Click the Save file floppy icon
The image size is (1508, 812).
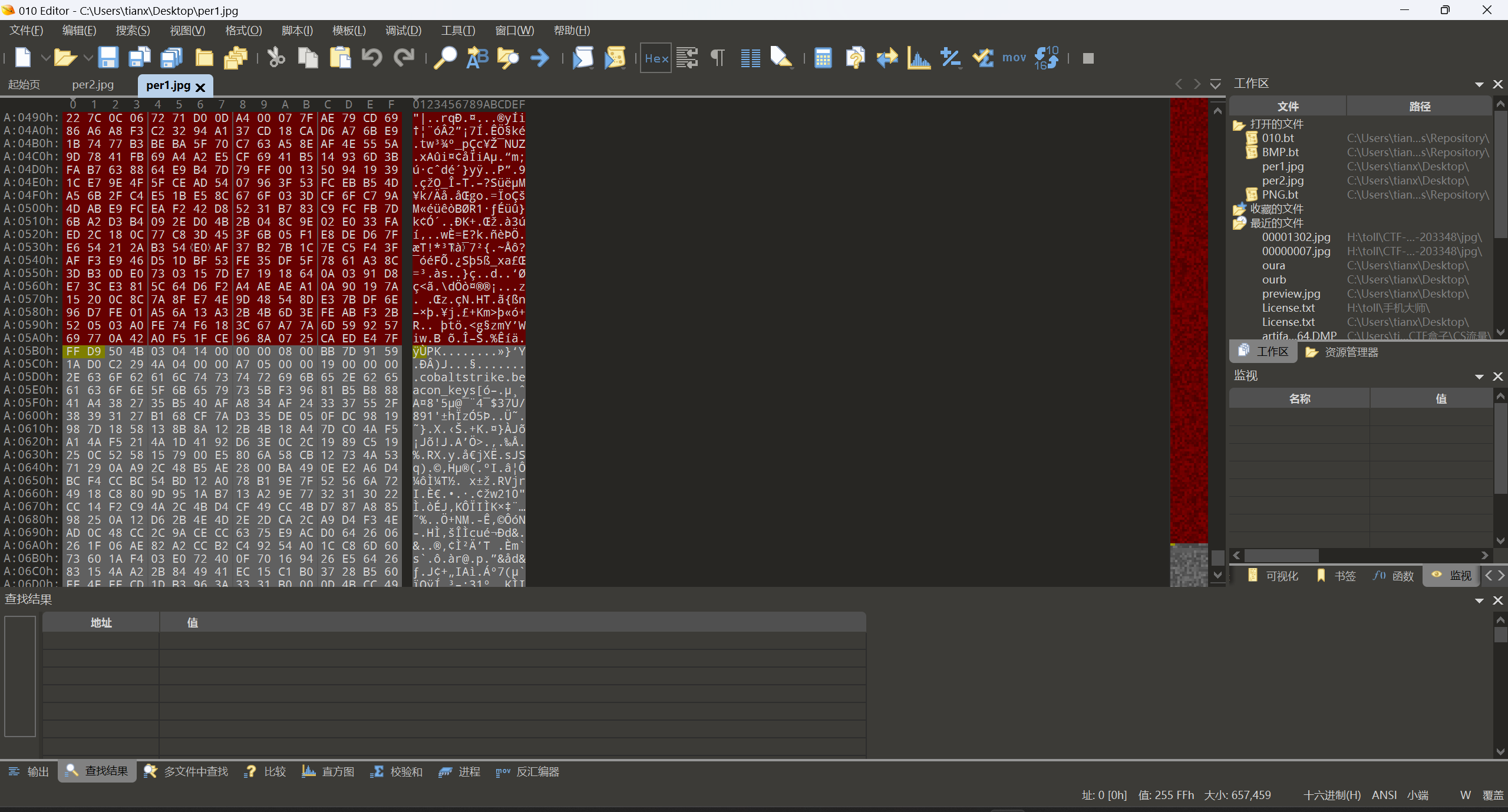108,58
